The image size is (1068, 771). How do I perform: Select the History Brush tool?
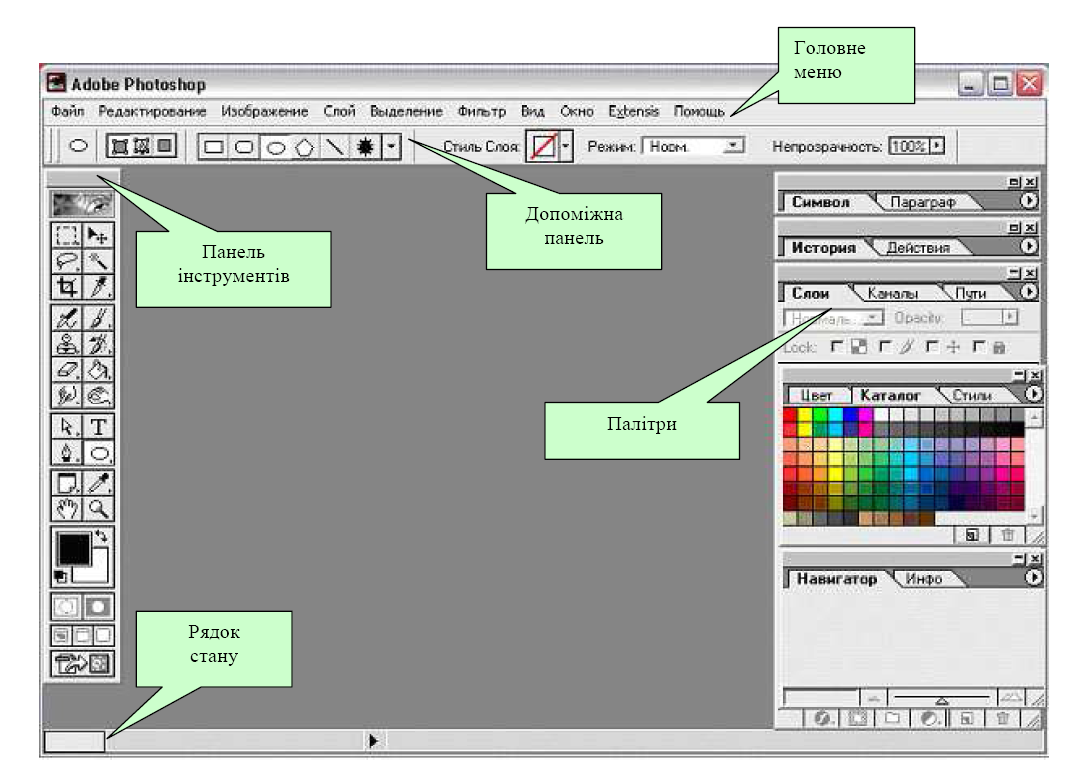tap(98, 344)
